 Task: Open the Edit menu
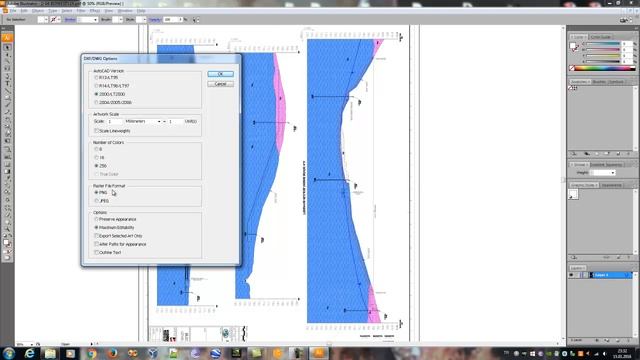(x=24, y=11)
